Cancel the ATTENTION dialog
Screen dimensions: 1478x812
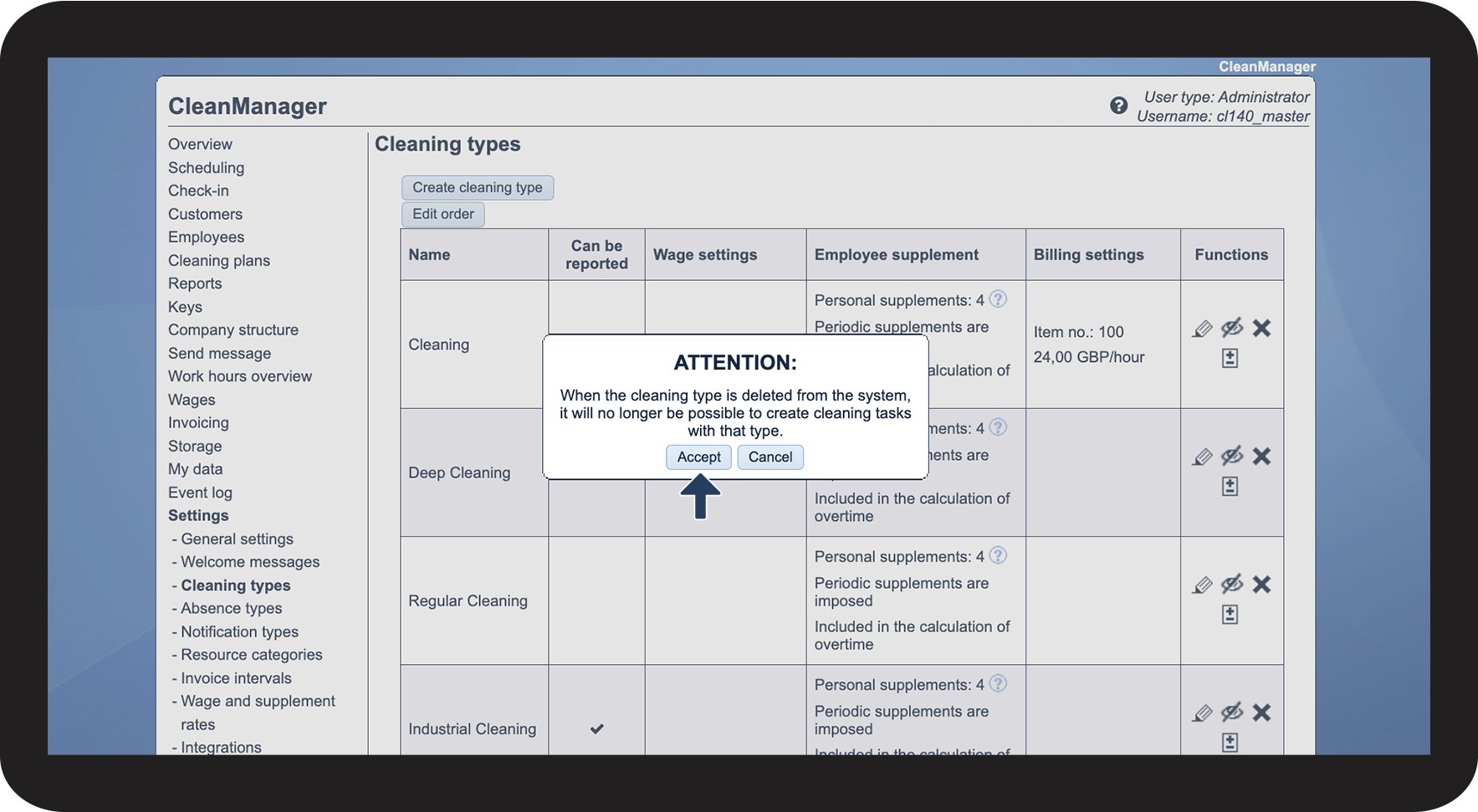[770, 457]
